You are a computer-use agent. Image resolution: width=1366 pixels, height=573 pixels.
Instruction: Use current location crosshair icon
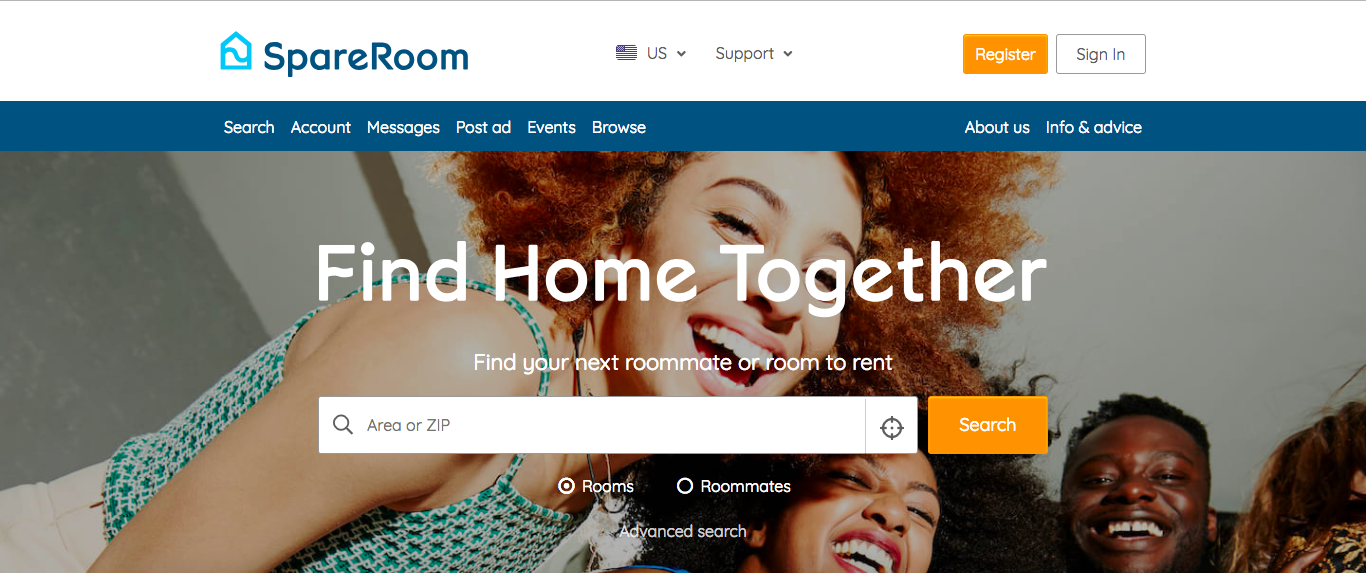[x=892, y=428]
